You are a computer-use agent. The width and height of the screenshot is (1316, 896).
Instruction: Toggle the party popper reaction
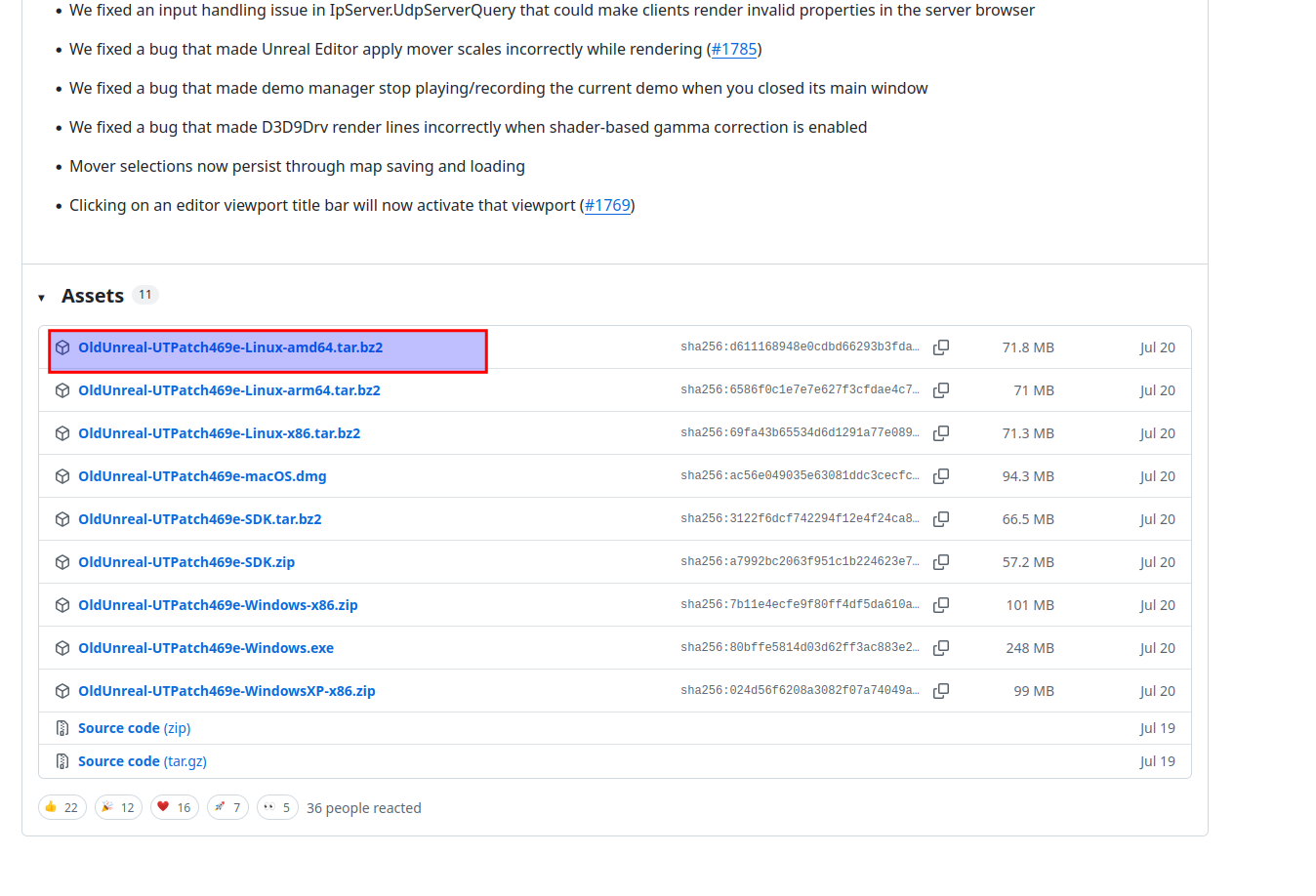point(118,807)
